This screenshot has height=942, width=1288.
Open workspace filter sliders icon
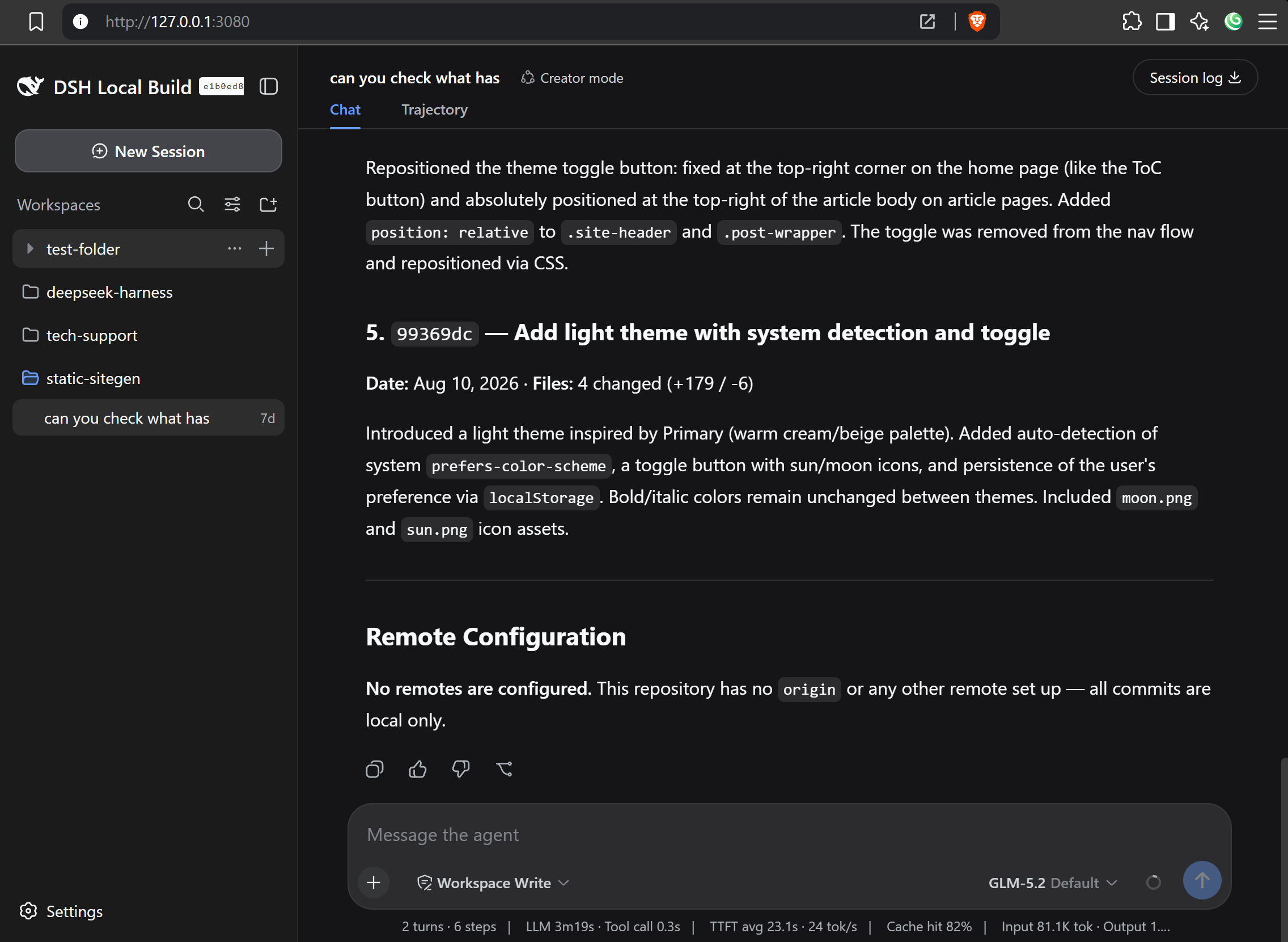[x=232, y=204]
